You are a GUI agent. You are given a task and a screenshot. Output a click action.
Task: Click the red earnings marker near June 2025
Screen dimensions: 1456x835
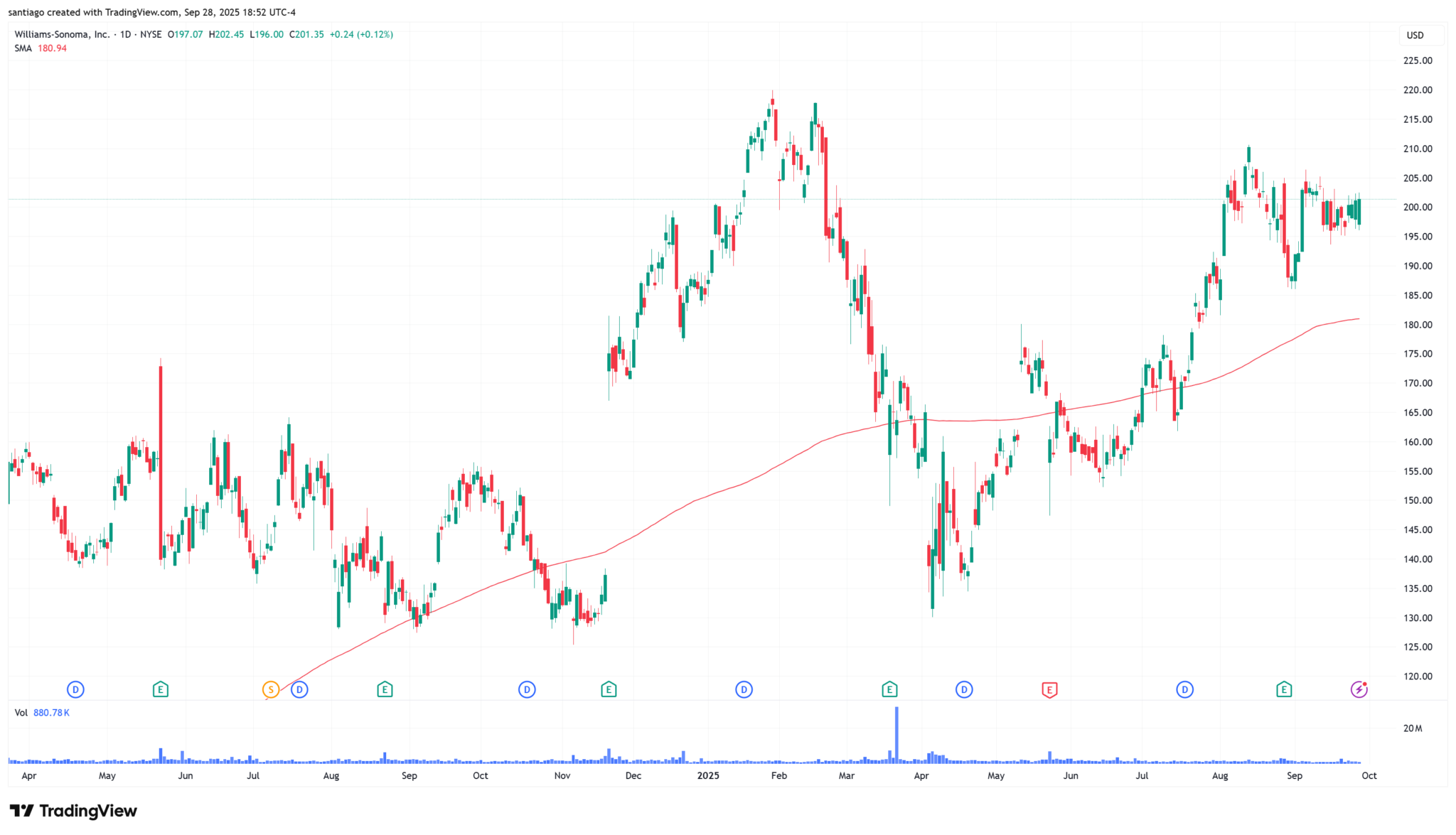[x=1049, y=689]
